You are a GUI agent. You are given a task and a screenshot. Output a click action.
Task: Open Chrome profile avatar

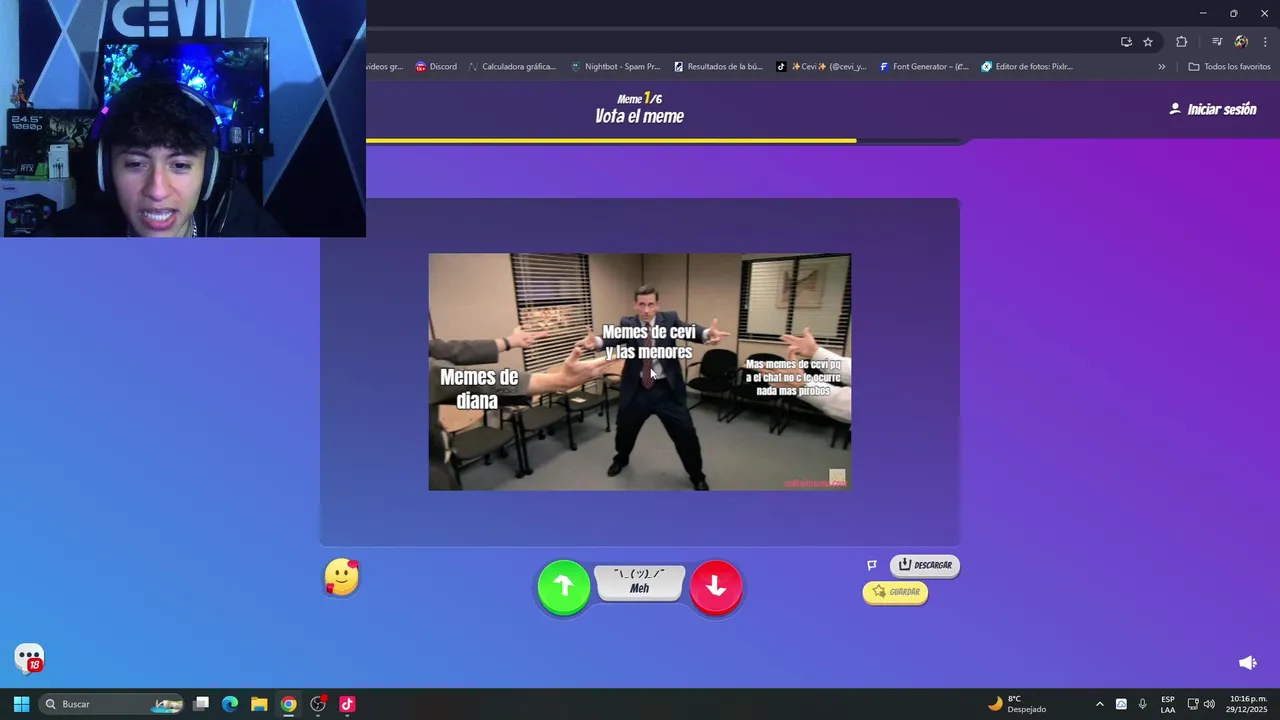(1241, 42)
